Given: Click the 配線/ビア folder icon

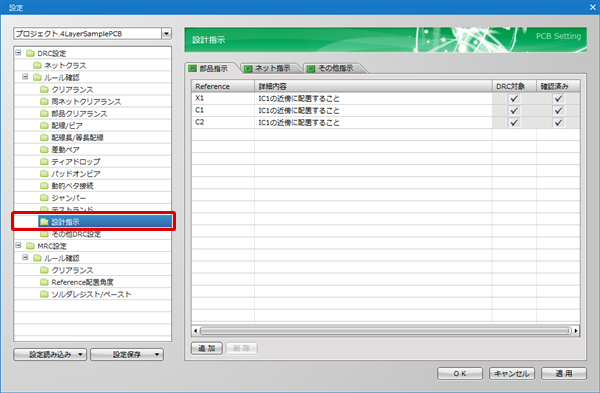Looking at the screenshot, I should (44, 126).
